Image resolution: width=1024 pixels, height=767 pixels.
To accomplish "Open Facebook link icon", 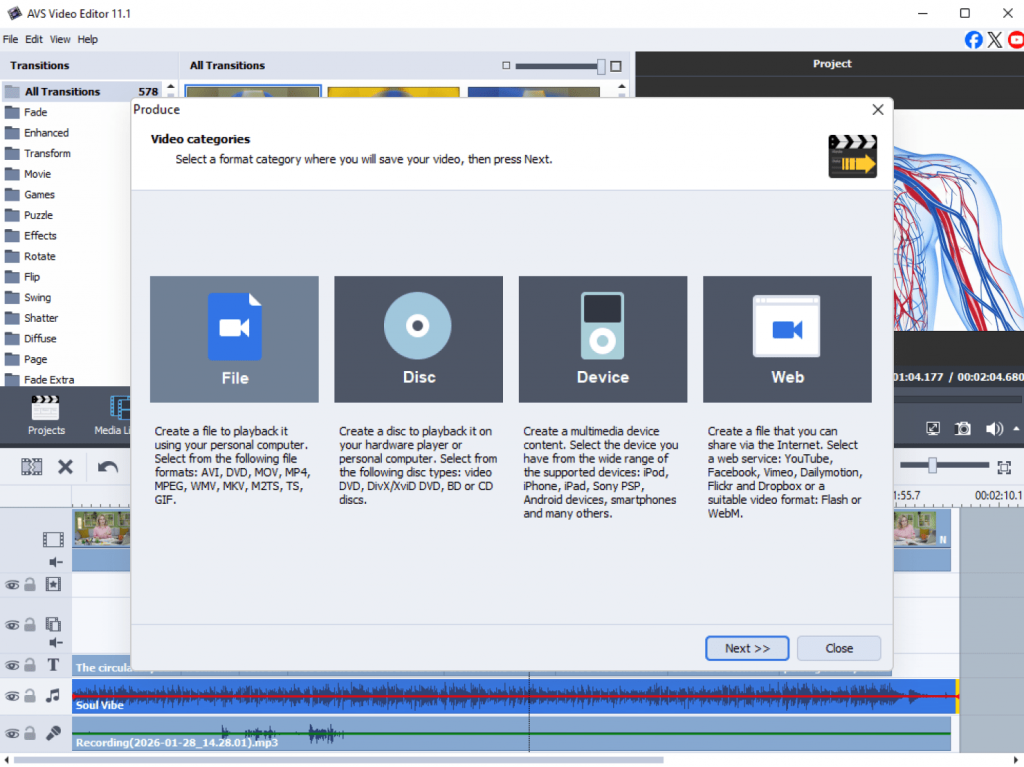I will point(973,40).
